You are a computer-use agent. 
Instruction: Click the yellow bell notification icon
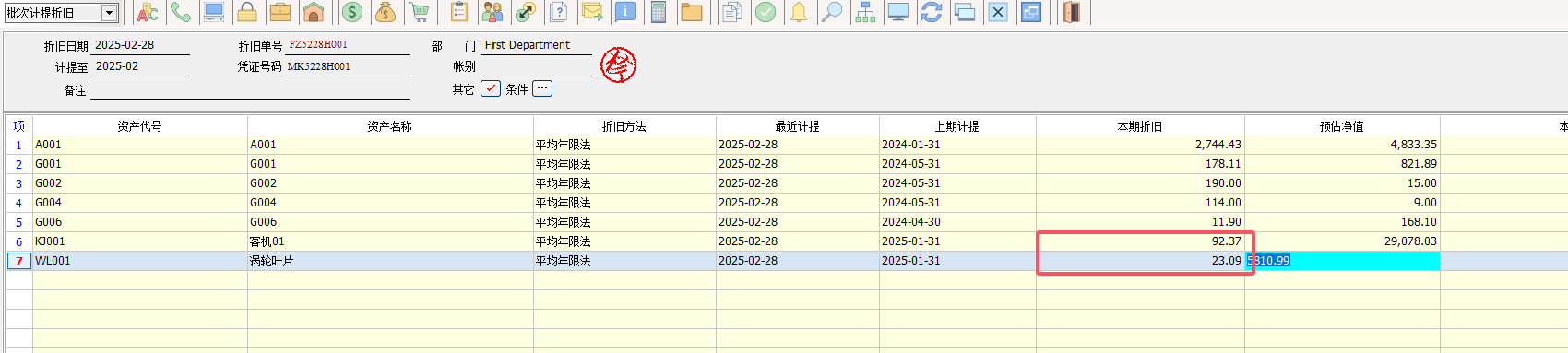point(799,12)
